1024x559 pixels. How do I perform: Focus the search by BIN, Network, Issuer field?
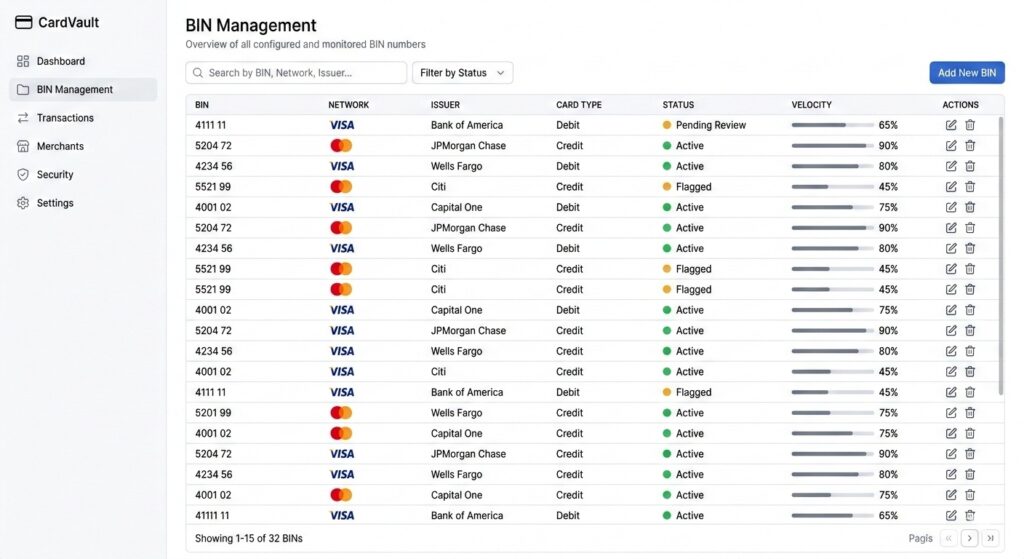(296, 73)
